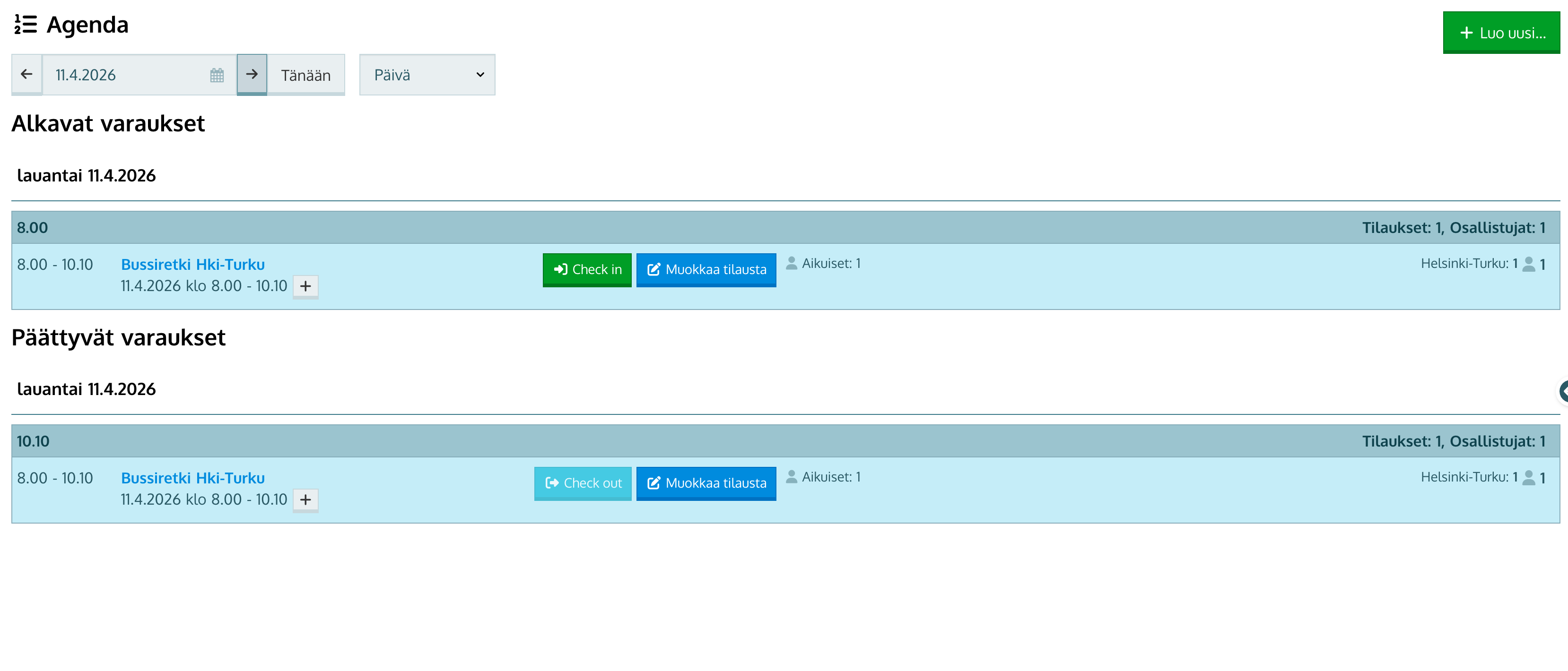Click the Alkavat varaukset heading
1568x671 pixels.
[x=108, y=123]
